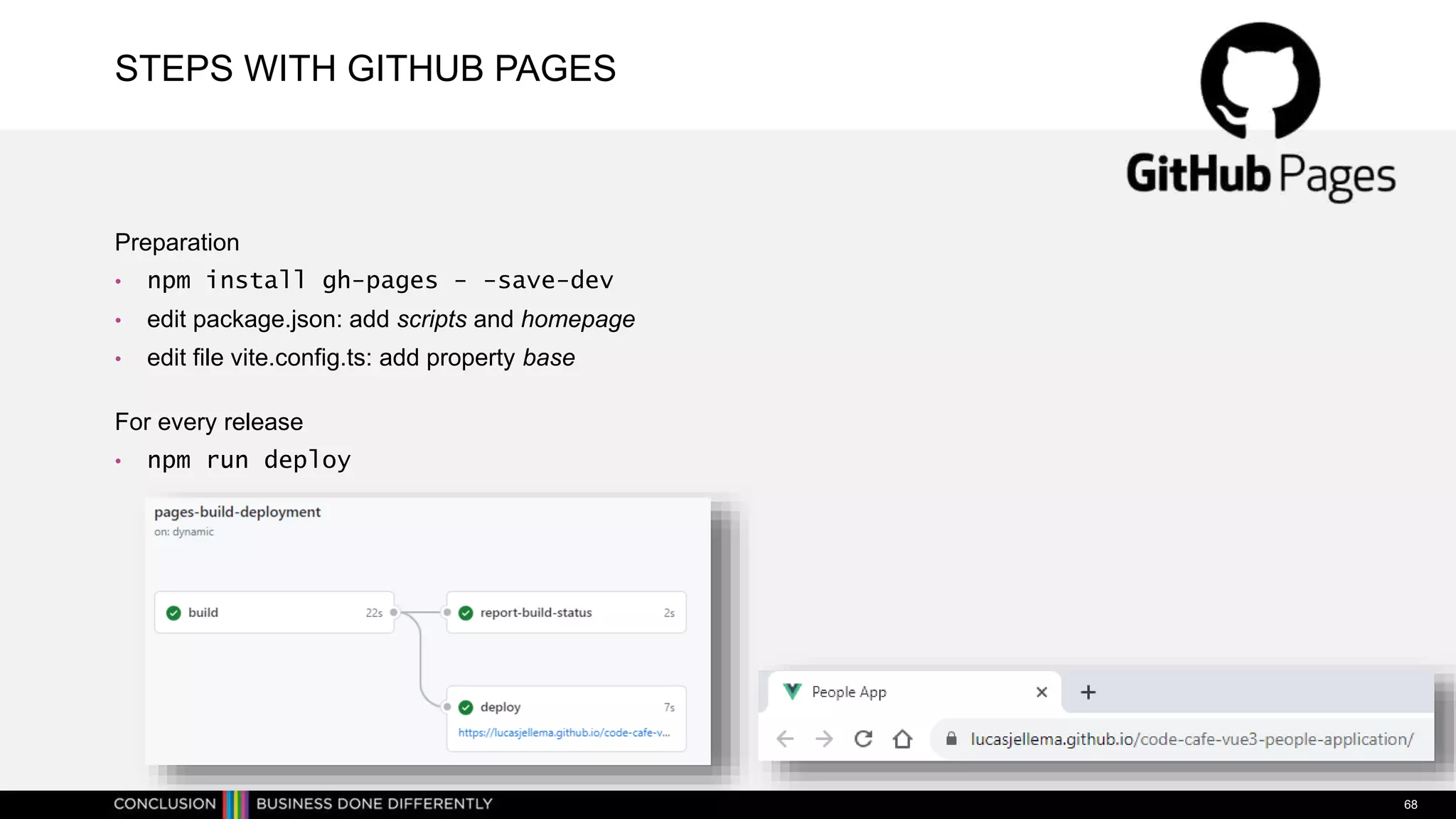Reload the page with the refresh icon
This screenshot has width=1456, height=819.
(863, 739)
